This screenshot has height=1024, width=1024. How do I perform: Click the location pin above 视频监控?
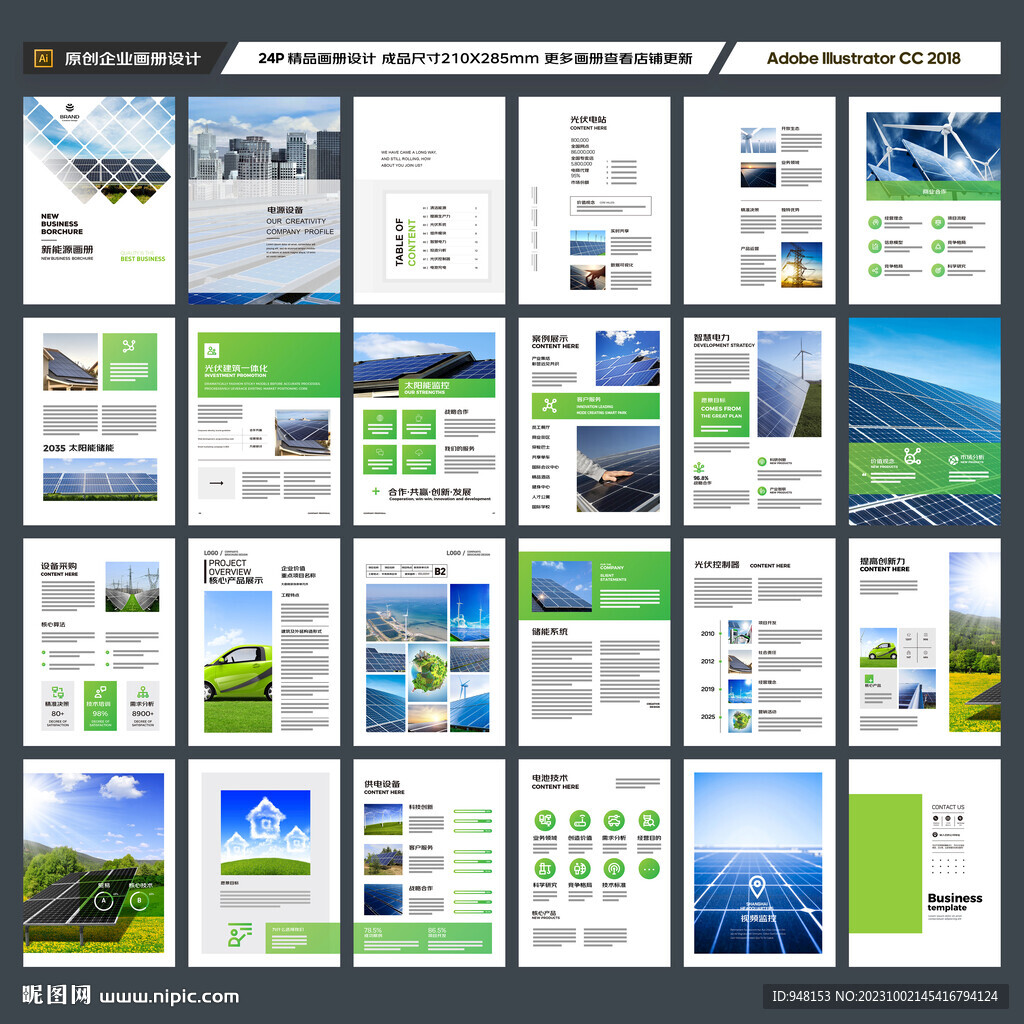pos(757,887)
